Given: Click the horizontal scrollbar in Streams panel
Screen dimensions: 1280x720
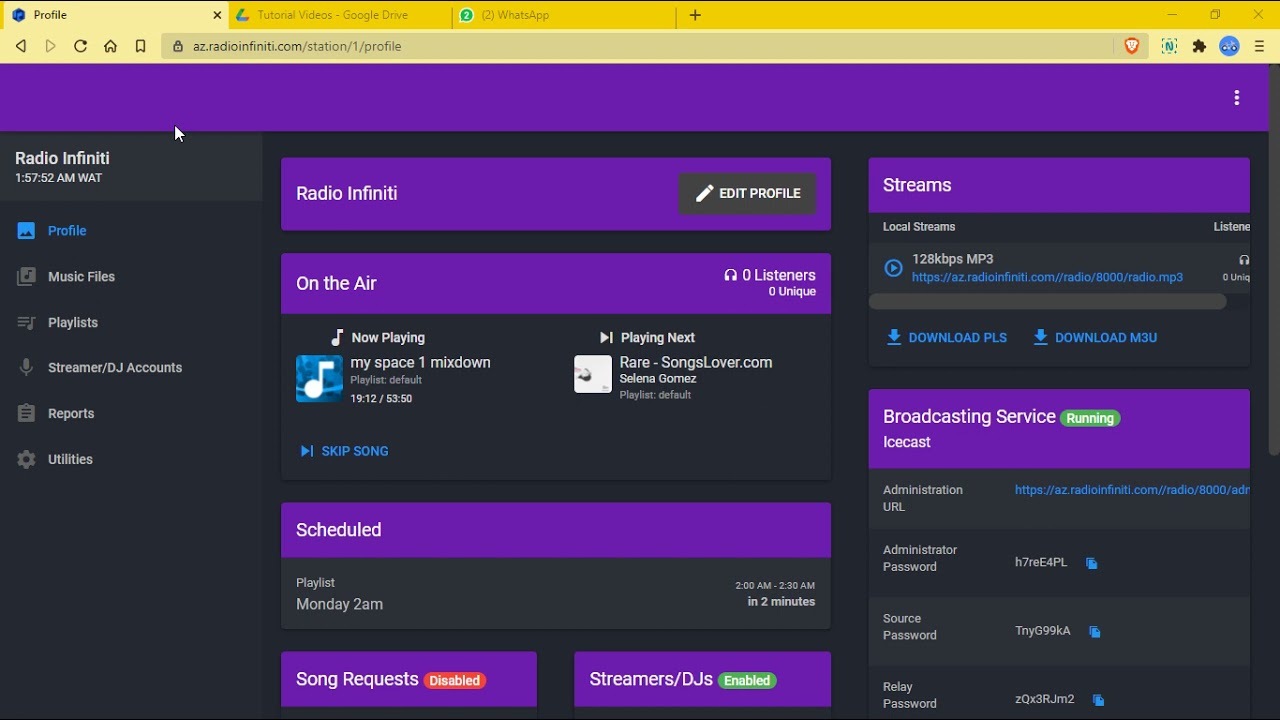Looking at the screenshot, I should [1047, 301].
